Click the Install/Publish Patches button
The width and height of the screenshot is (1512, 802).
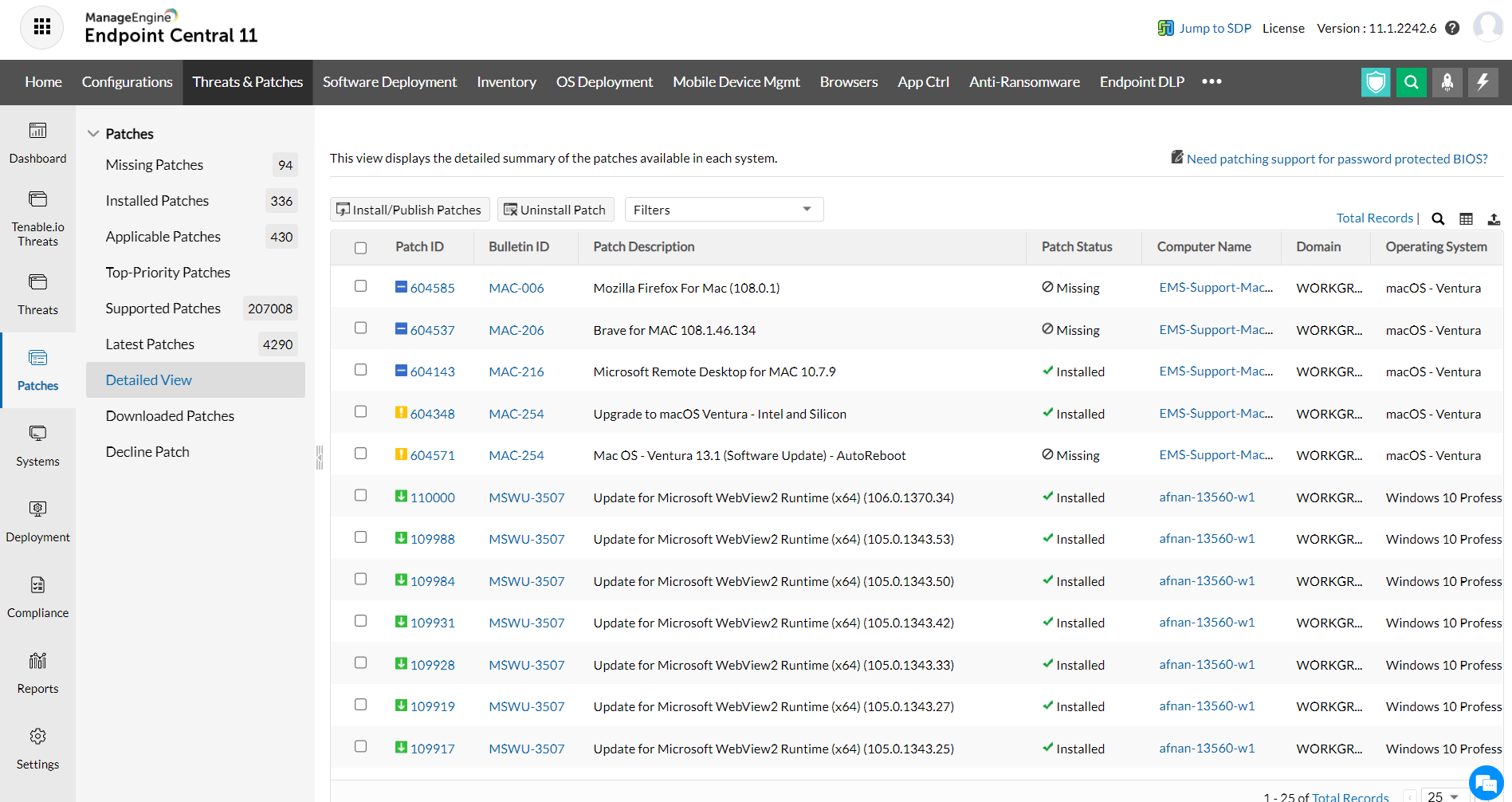pyautogui.click(x=410, y=210)
